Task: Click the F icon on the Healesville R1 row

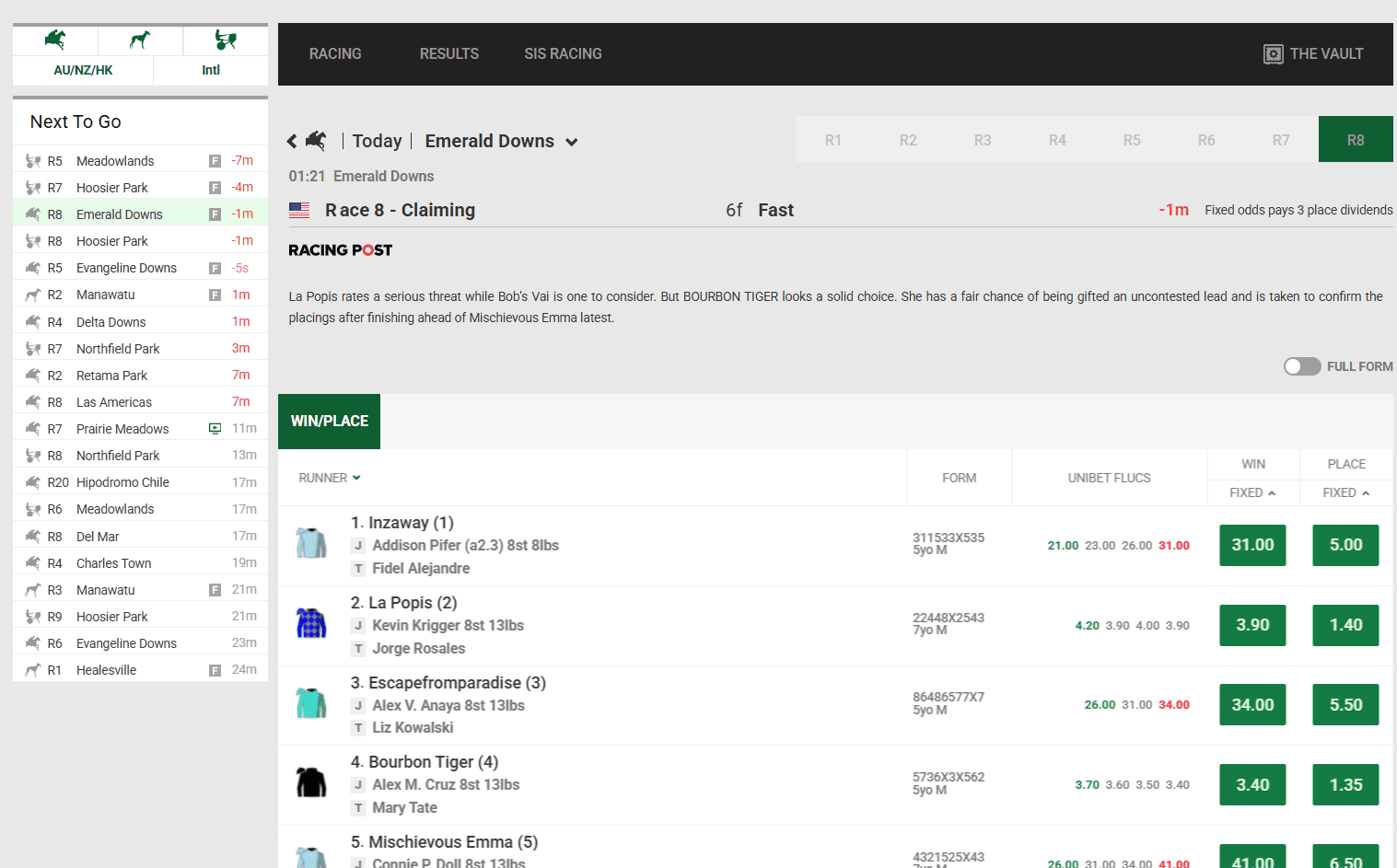Action: point(215,670)
